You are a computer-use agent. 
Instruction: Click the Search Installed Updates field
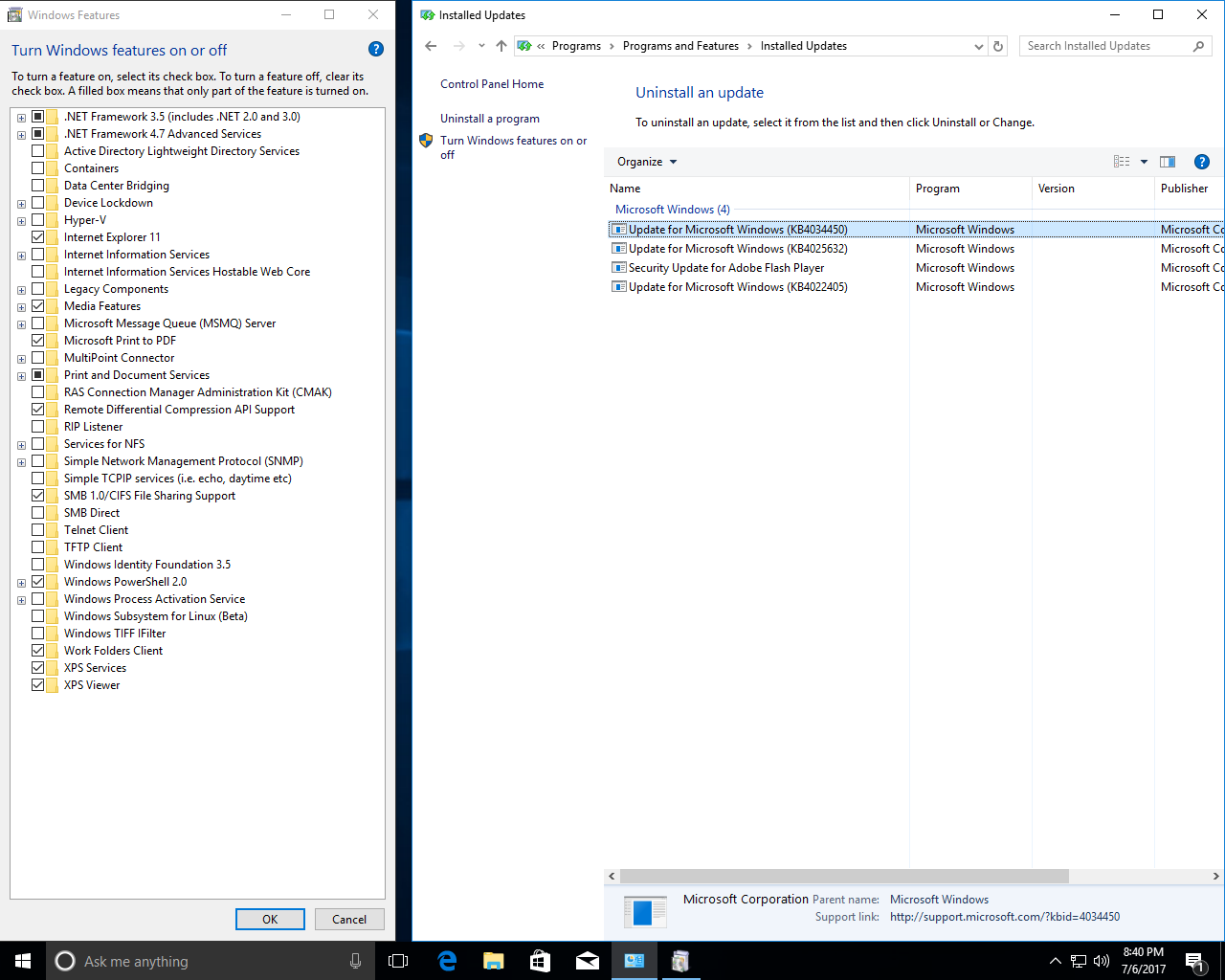point(1105,46)
